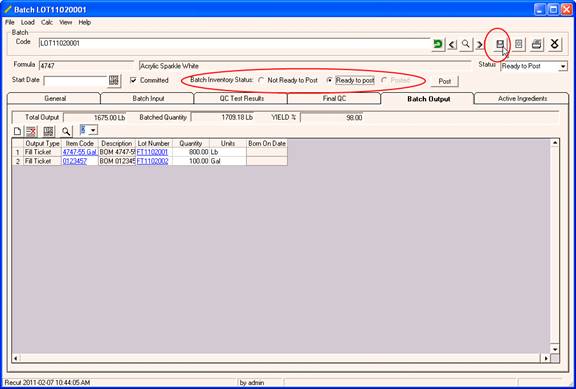Click the magnifier search icon beside batch code
The image size is (576, 389).
(x=465, y=44)
